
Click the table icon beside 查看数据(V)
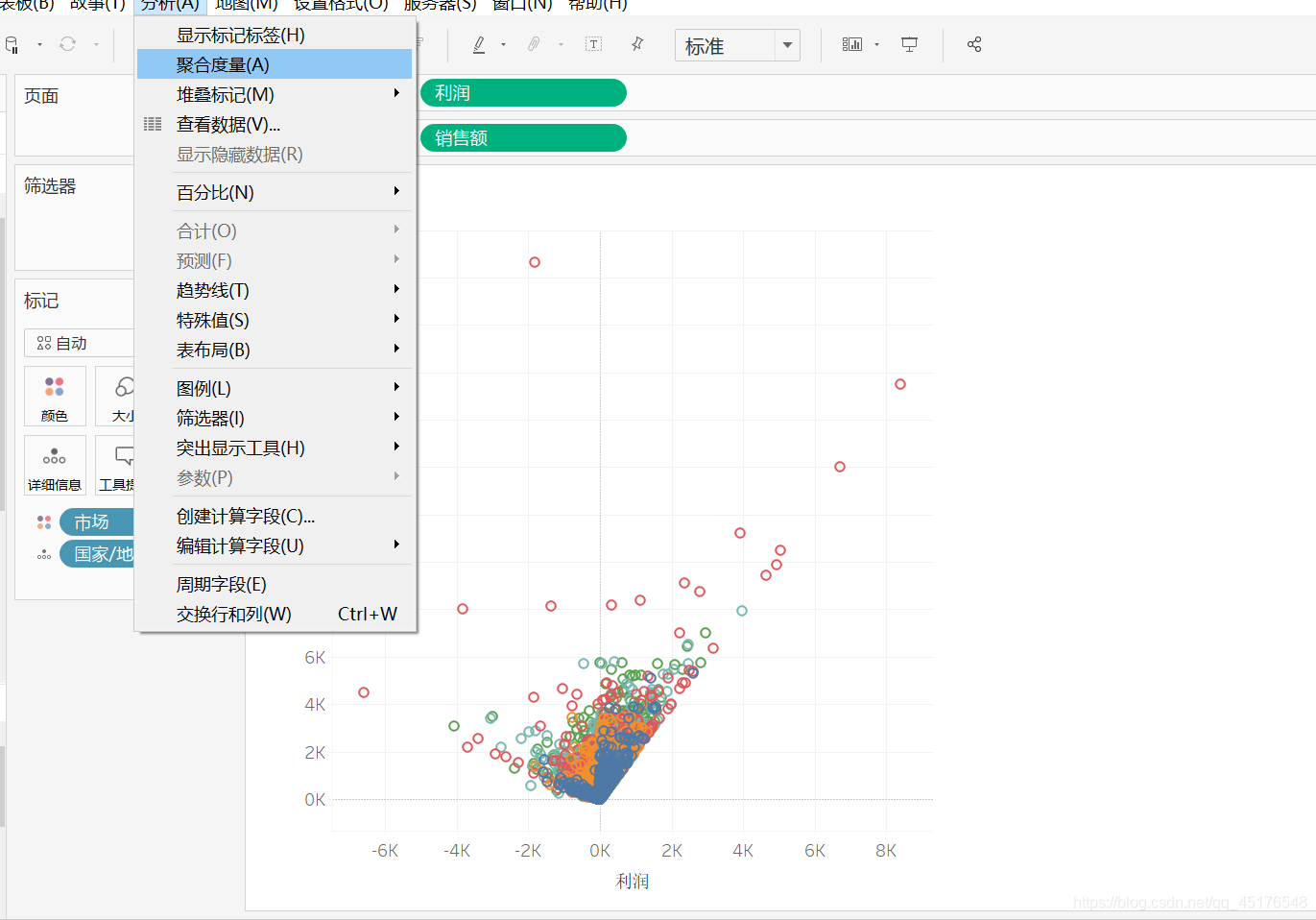(x=153, y=124)
